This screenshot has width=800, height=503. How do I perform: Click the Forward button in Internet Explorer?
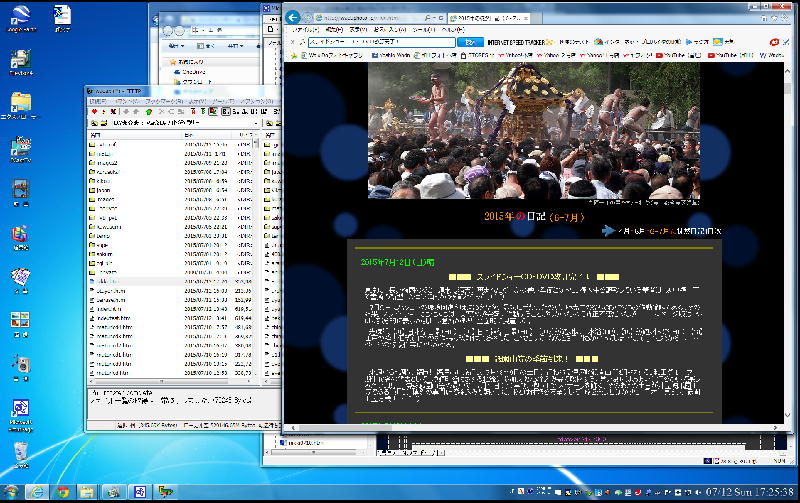point(307,17)
